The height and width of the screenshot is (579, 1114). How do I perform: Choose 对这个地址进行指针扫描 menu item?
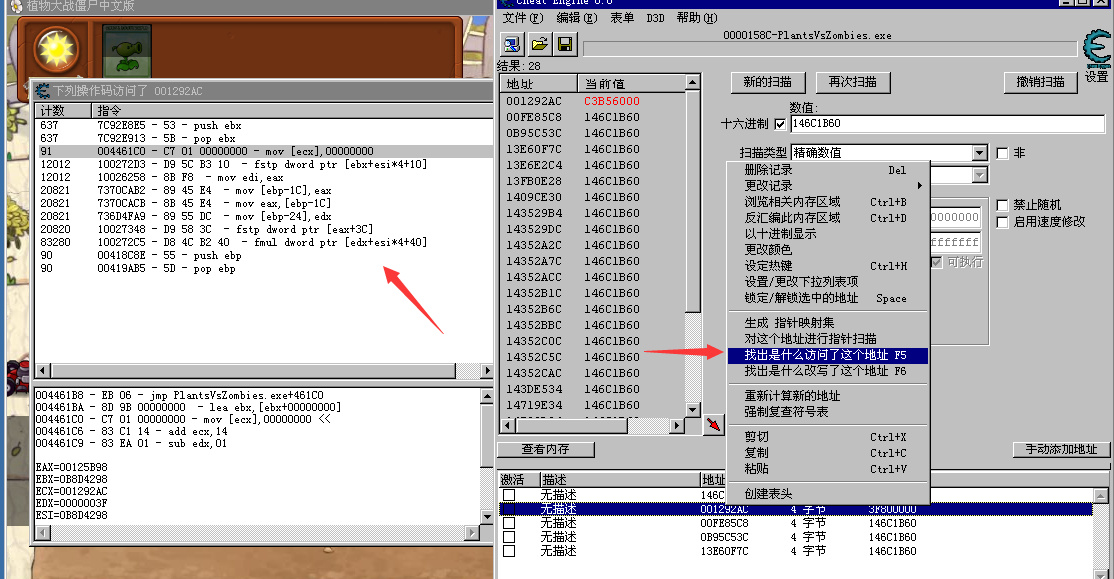pos(828,339)
